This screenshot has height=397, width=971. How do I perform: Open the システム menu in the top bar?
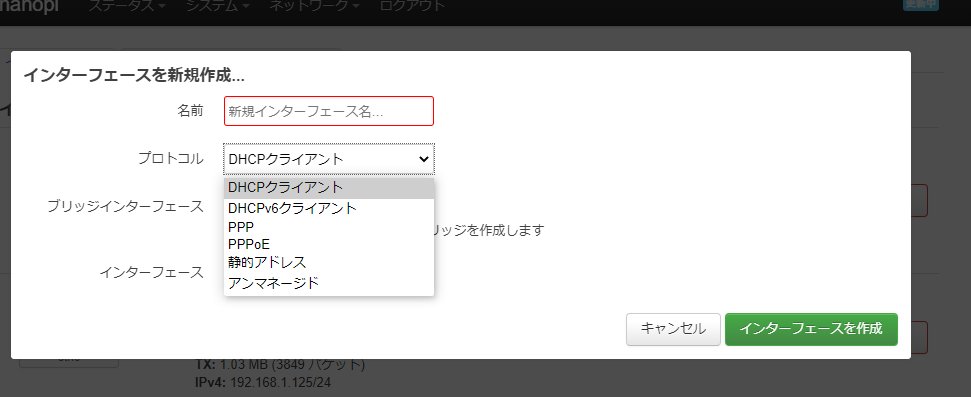(217, 6)
